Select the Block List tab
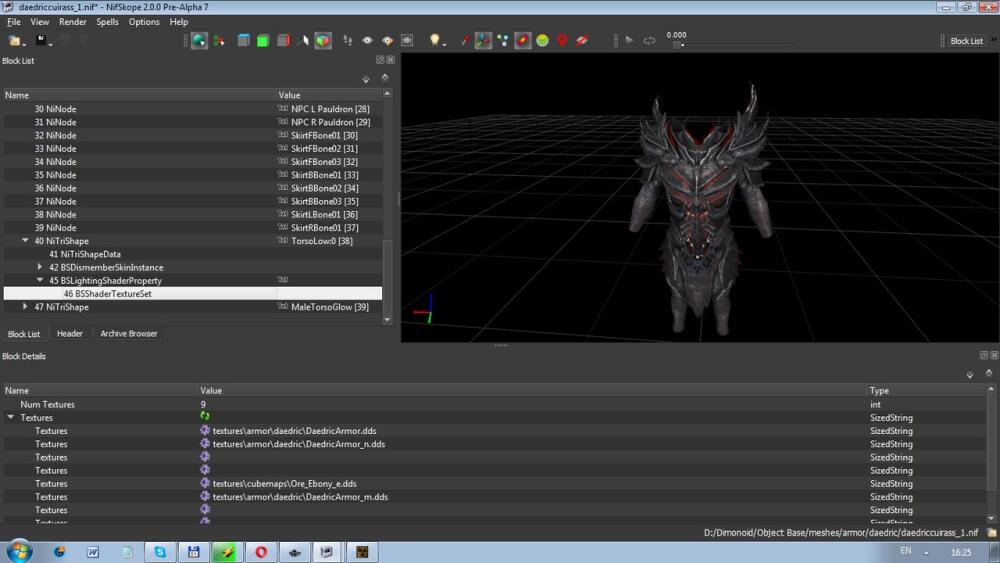The width and height of the screenshot is (1000, 563). (24, 334)
